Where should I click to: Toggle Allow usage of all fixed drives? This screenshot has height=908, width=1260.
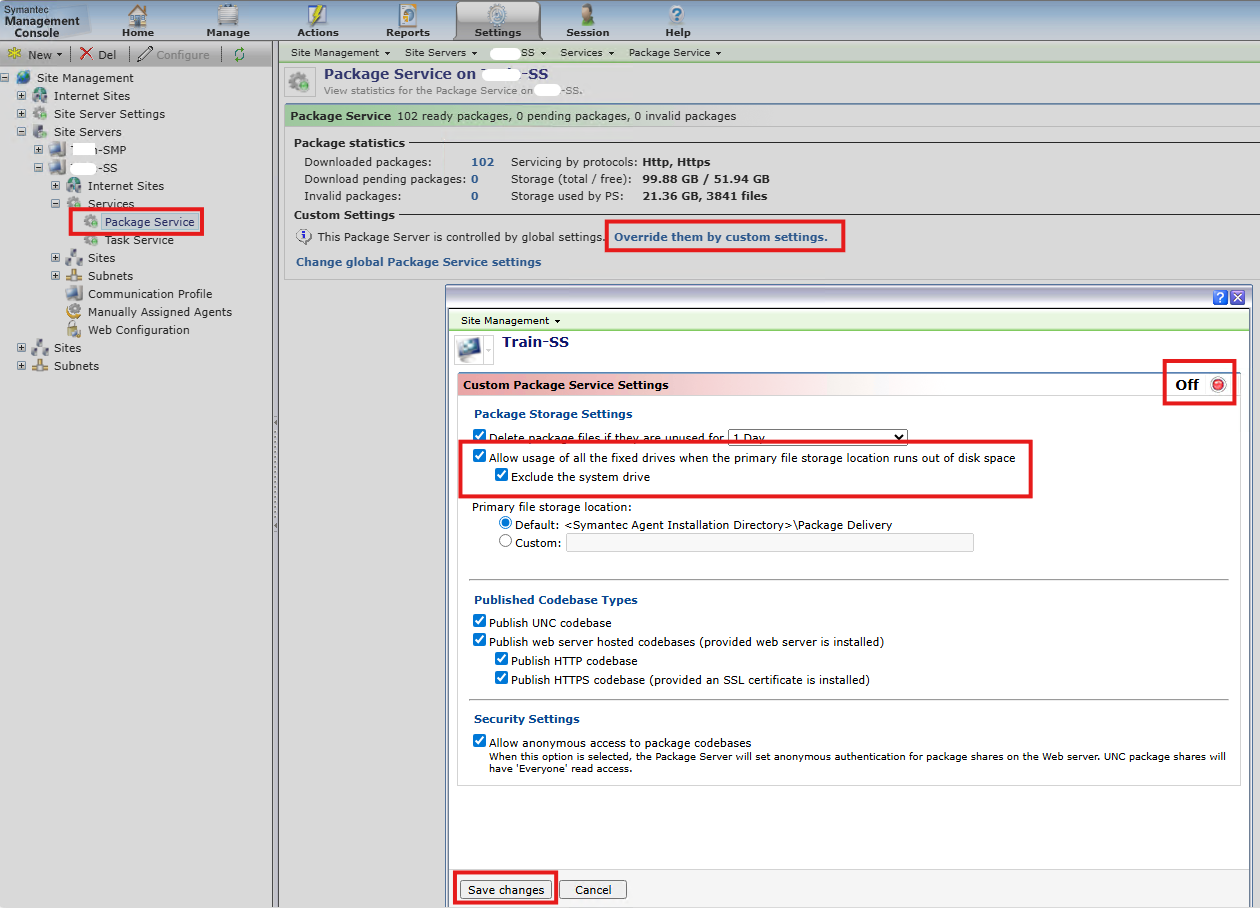[x=480, y=457]
